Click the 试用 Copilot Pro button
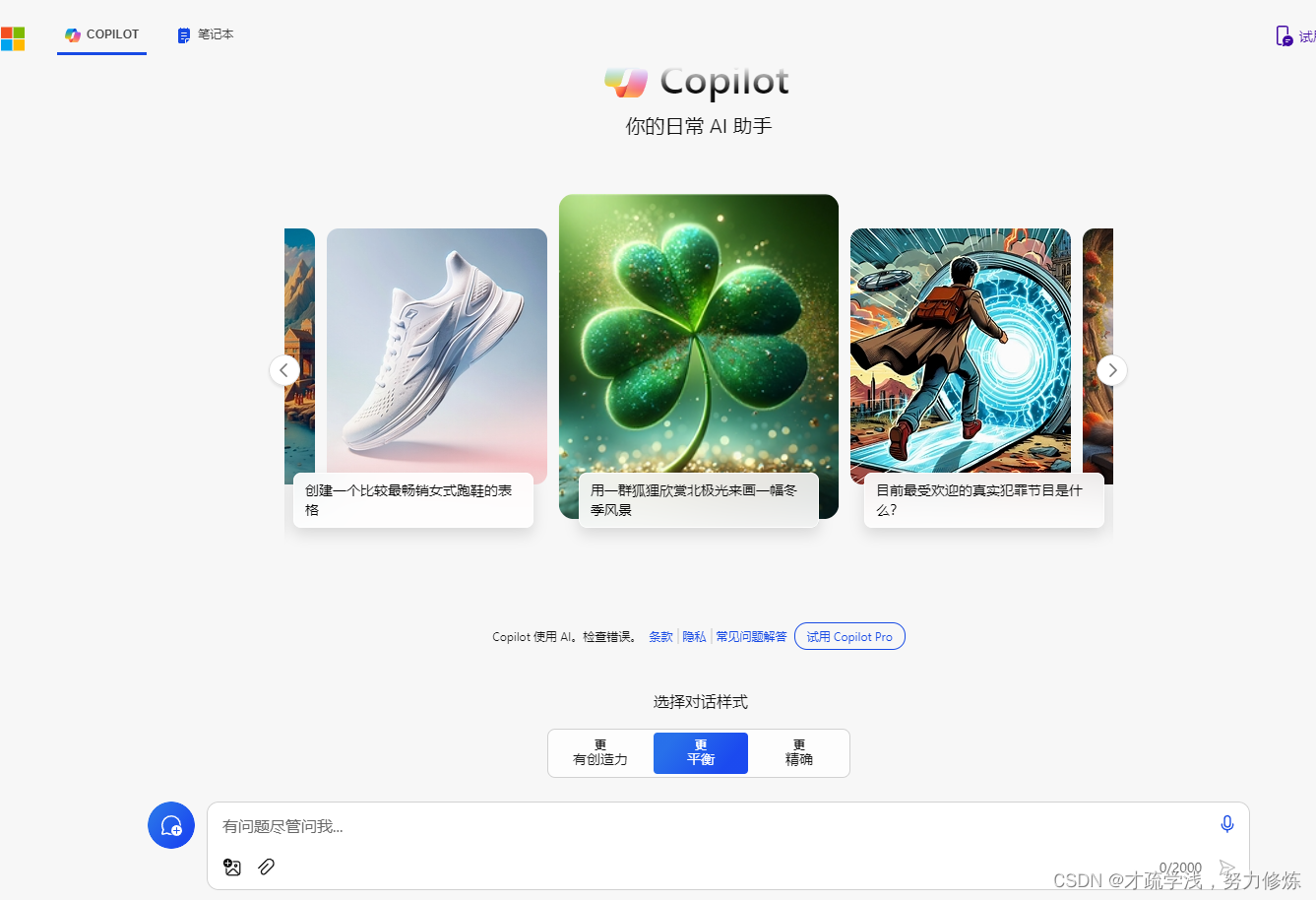The width and height of the screenshot is (1316, 900). 849,636
